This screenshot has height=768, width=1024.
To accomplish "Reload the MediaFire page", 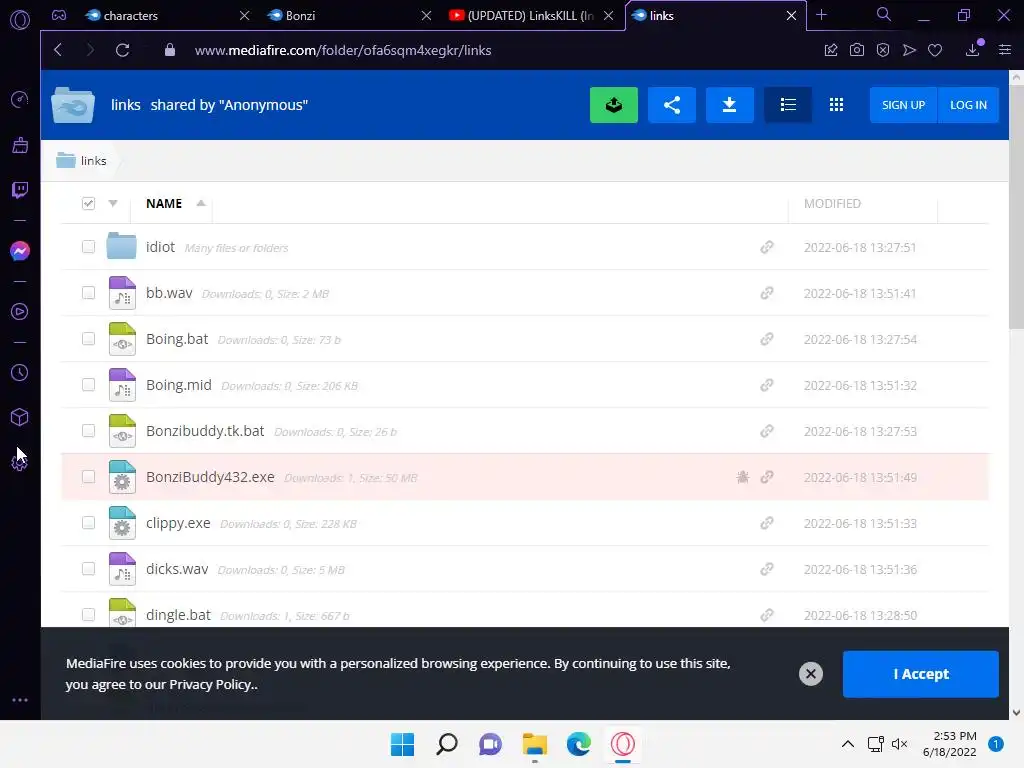I will click(x=122, y=50).
